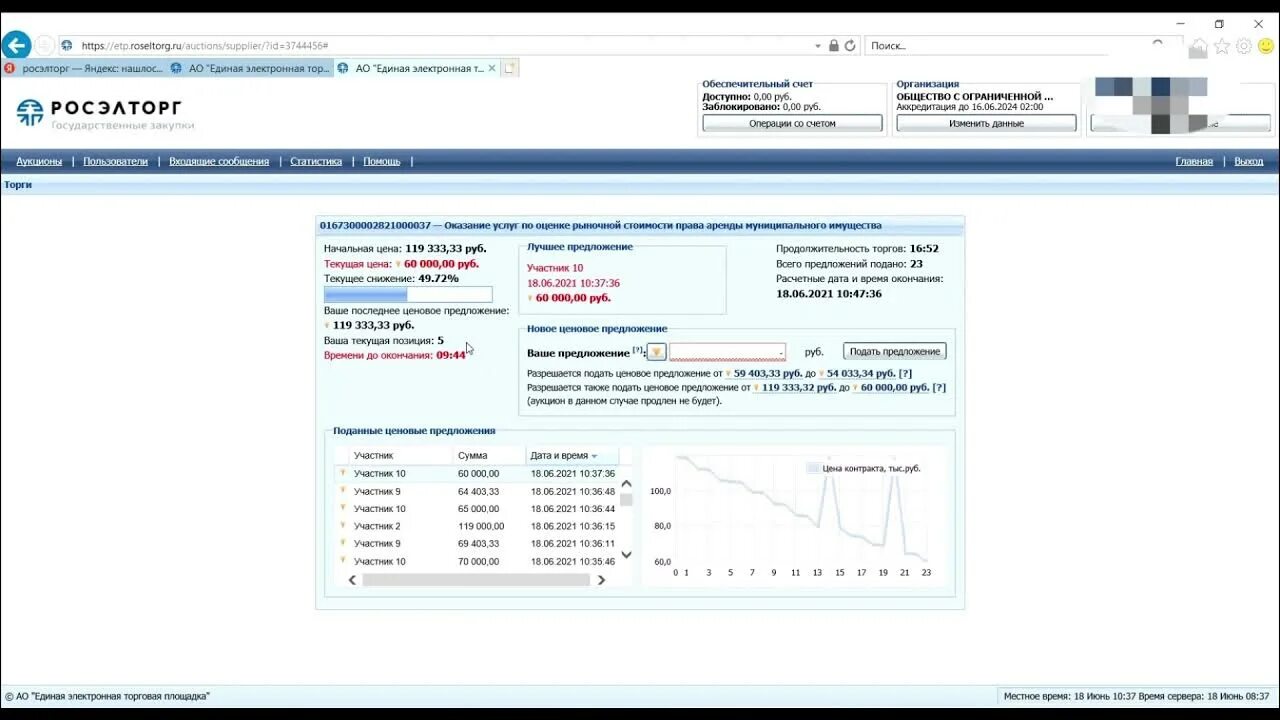
Task: Go back with the browser back arrow
Action: (x=16, y=45)
